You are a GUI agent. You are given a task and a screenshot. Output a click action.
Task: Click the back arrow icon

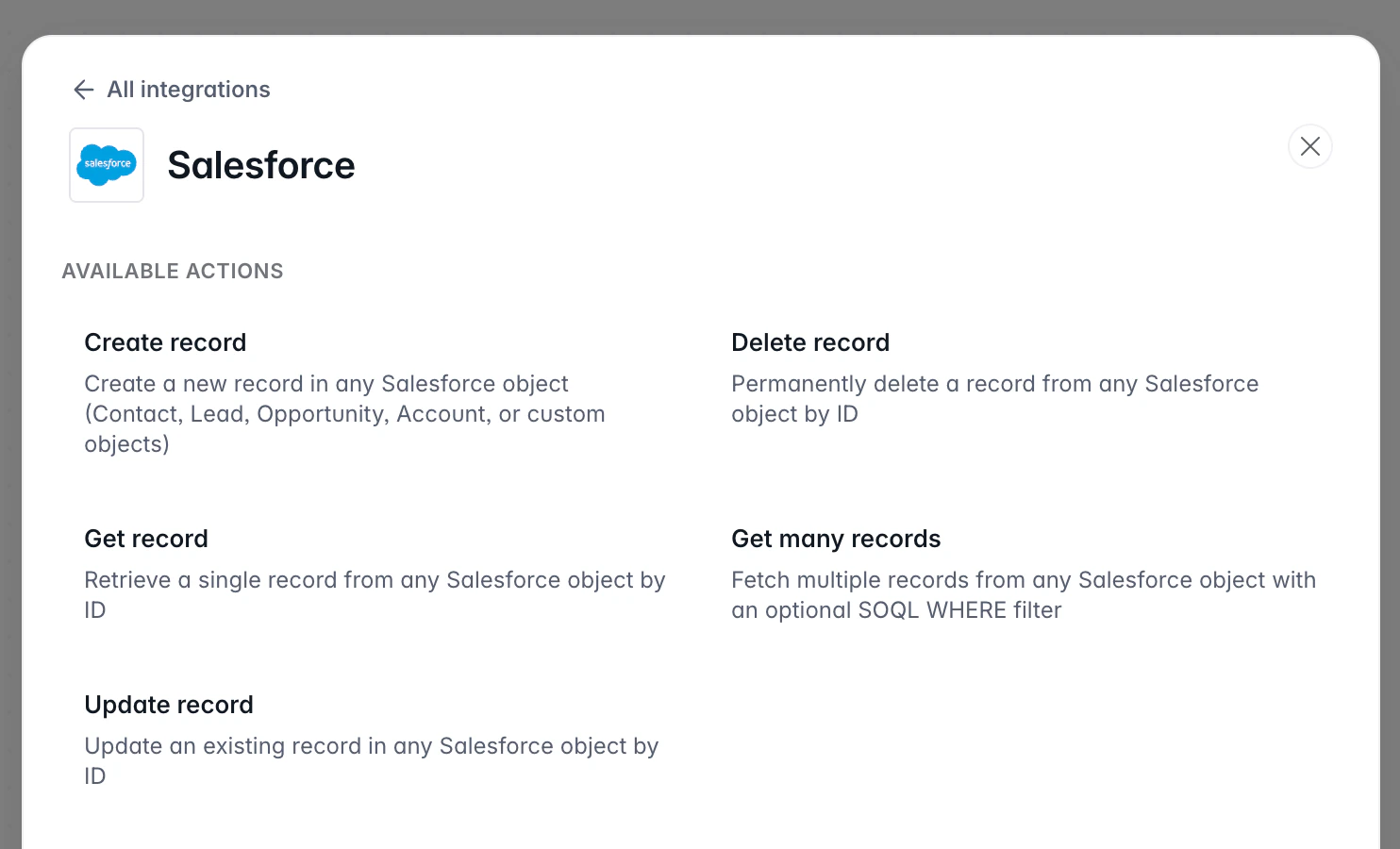[x=84, y=90]
